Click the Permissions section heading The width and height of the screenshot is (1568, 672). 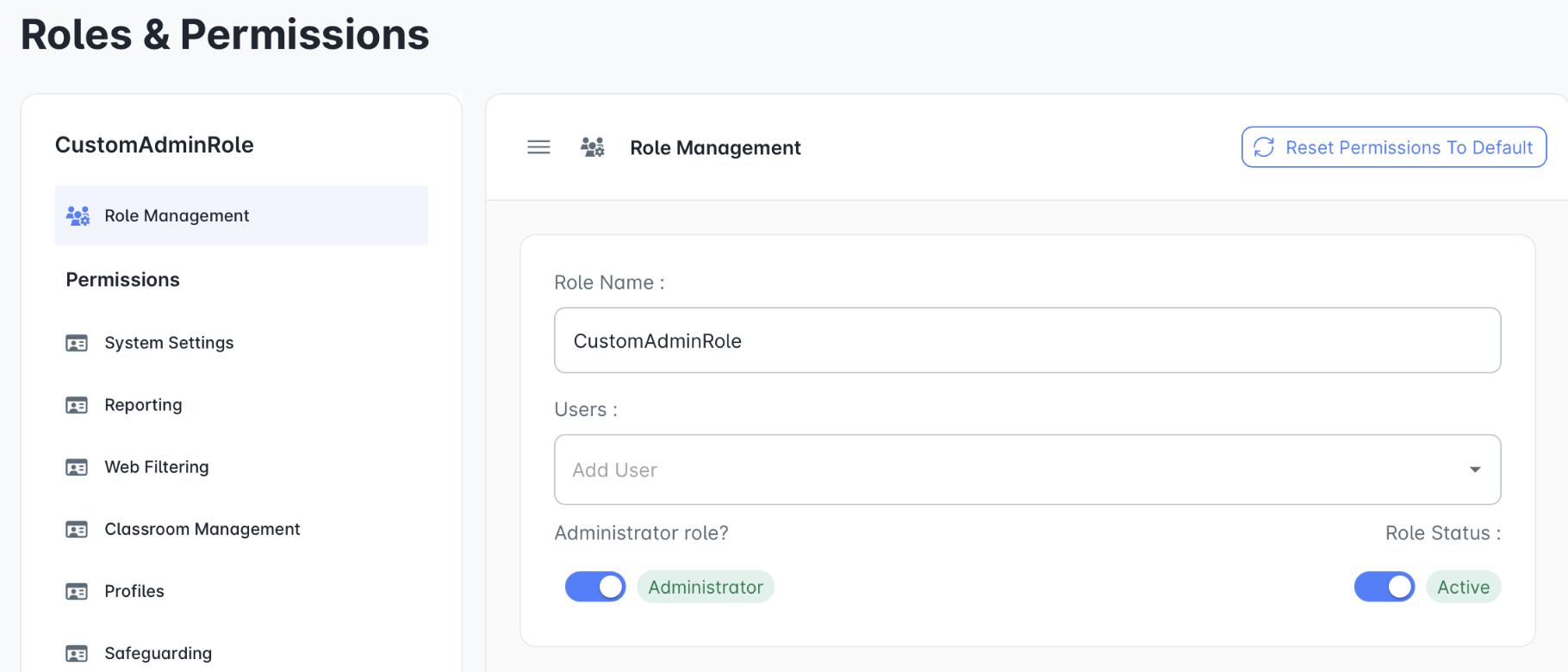tap(123, 280)
